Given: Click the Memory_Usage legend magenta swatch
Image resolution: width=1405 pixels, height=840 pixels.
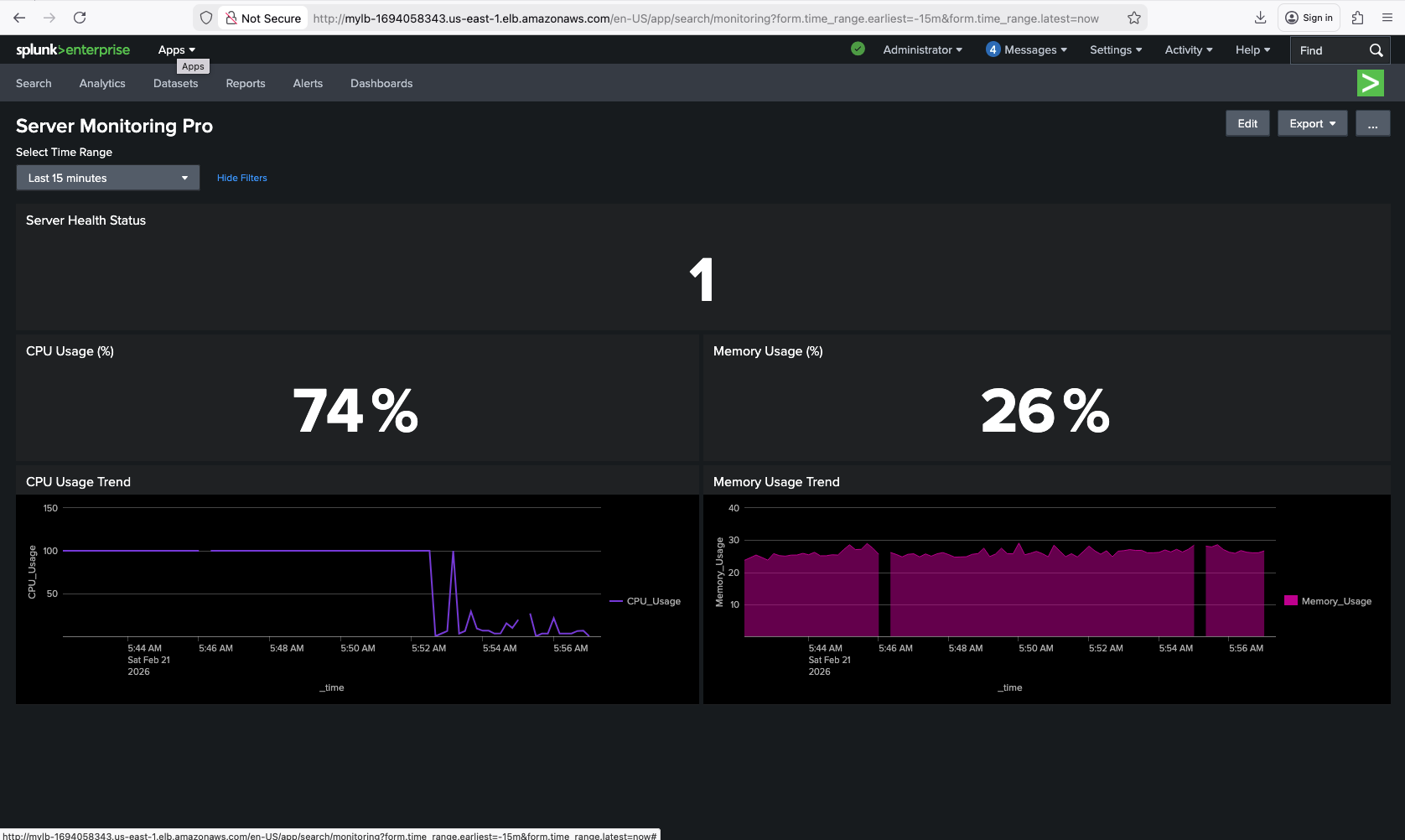Looking at the screenshot, I should click(x=1291, y=600).
